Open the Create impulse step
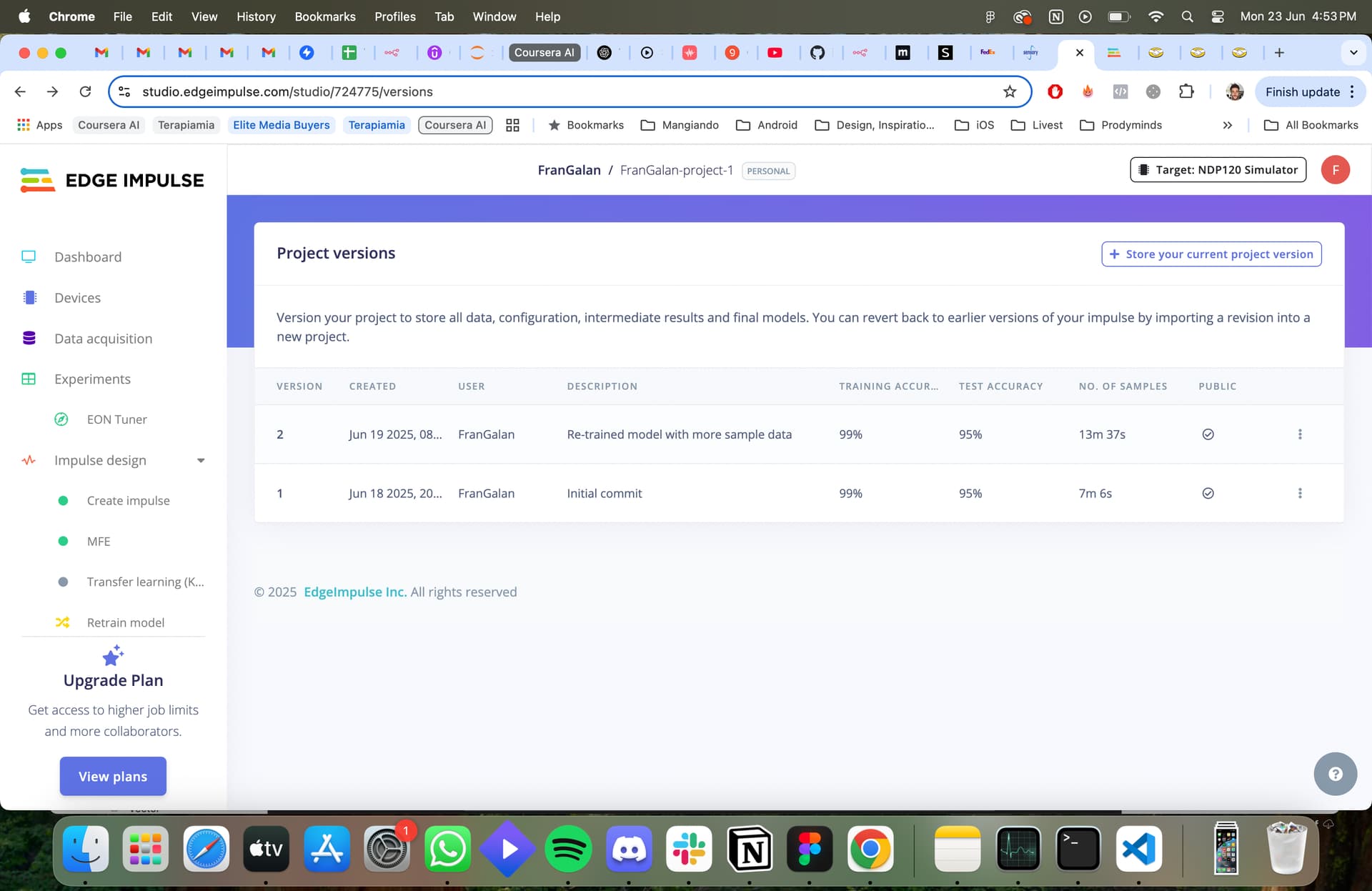The width and height of the screenshot is (1372, 891). [x=128, y=500]
